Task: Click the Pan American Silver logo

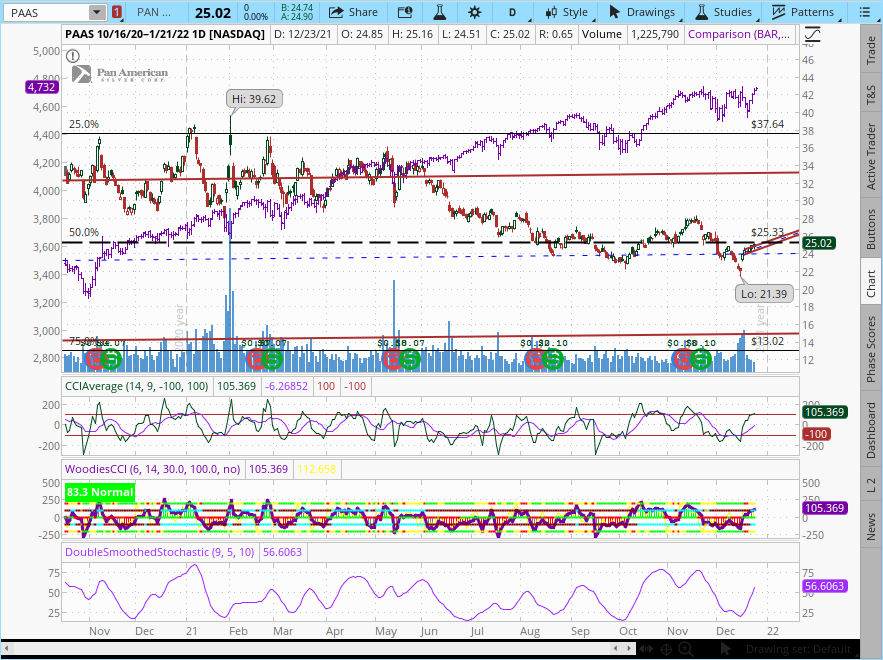Action: (120, 74)
